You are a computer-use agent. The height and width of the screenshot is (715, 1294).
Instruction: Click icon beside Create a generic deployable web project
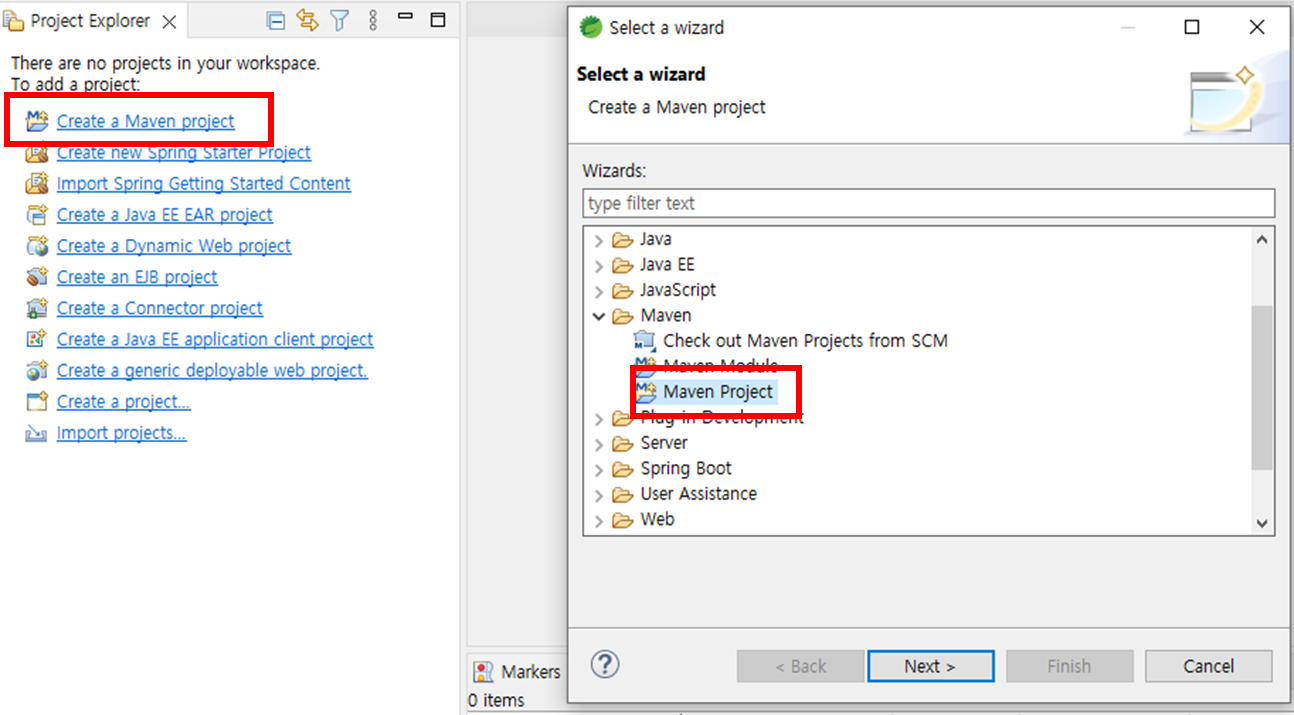click(x=37, y=371)
